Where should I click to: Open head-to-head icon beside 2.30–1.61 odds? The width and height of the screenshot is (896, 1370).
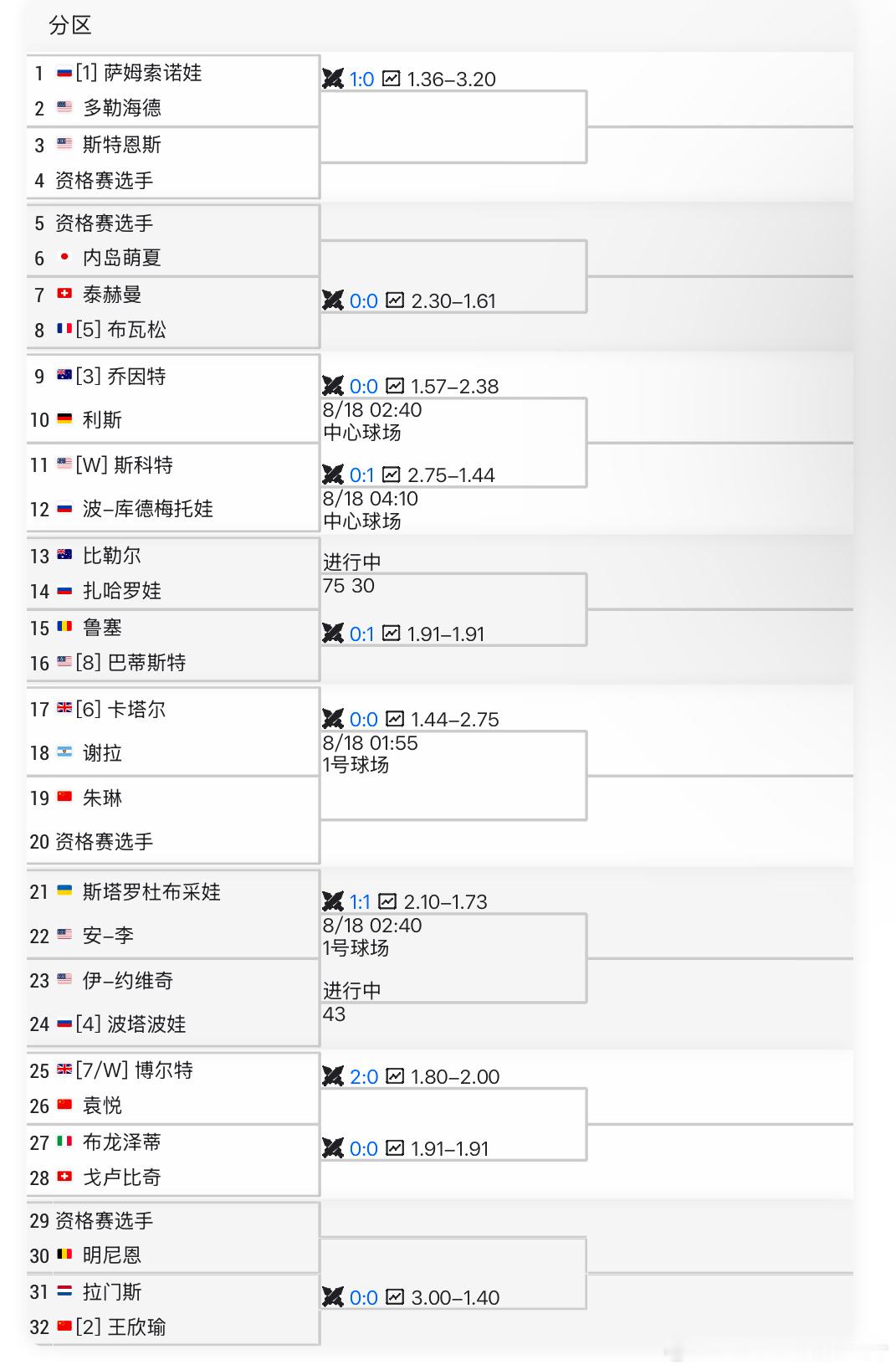(x=333, y=300)
